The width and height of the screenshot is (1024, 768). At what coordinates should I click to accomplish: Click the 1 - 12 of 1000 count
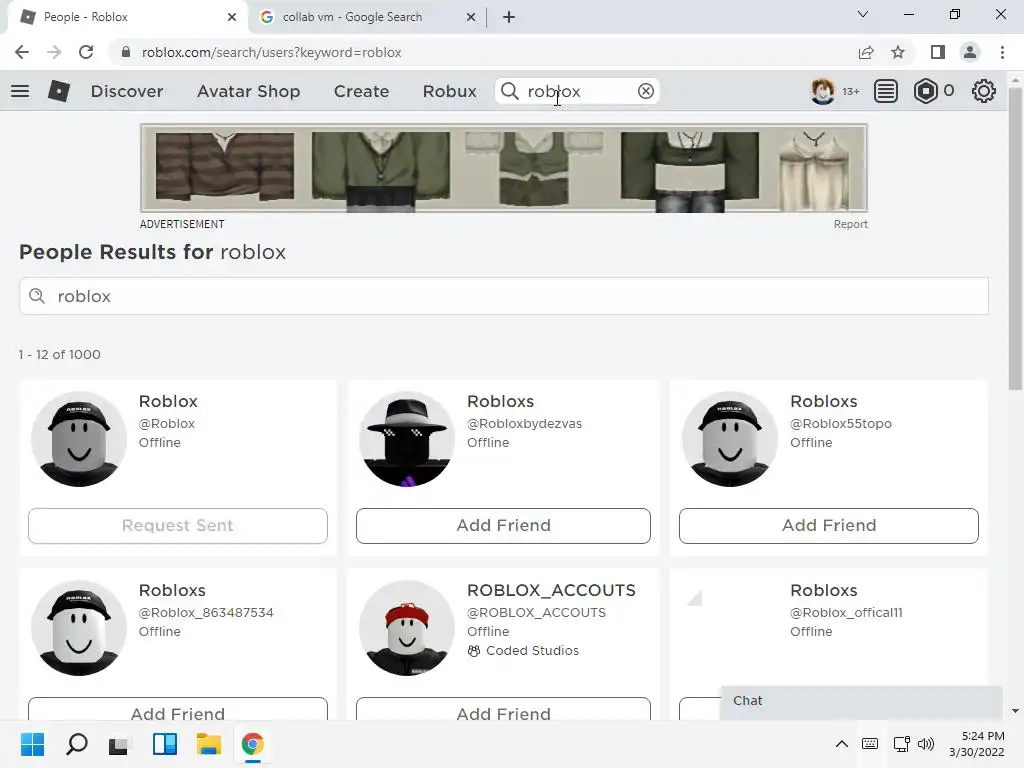[59, 355]
